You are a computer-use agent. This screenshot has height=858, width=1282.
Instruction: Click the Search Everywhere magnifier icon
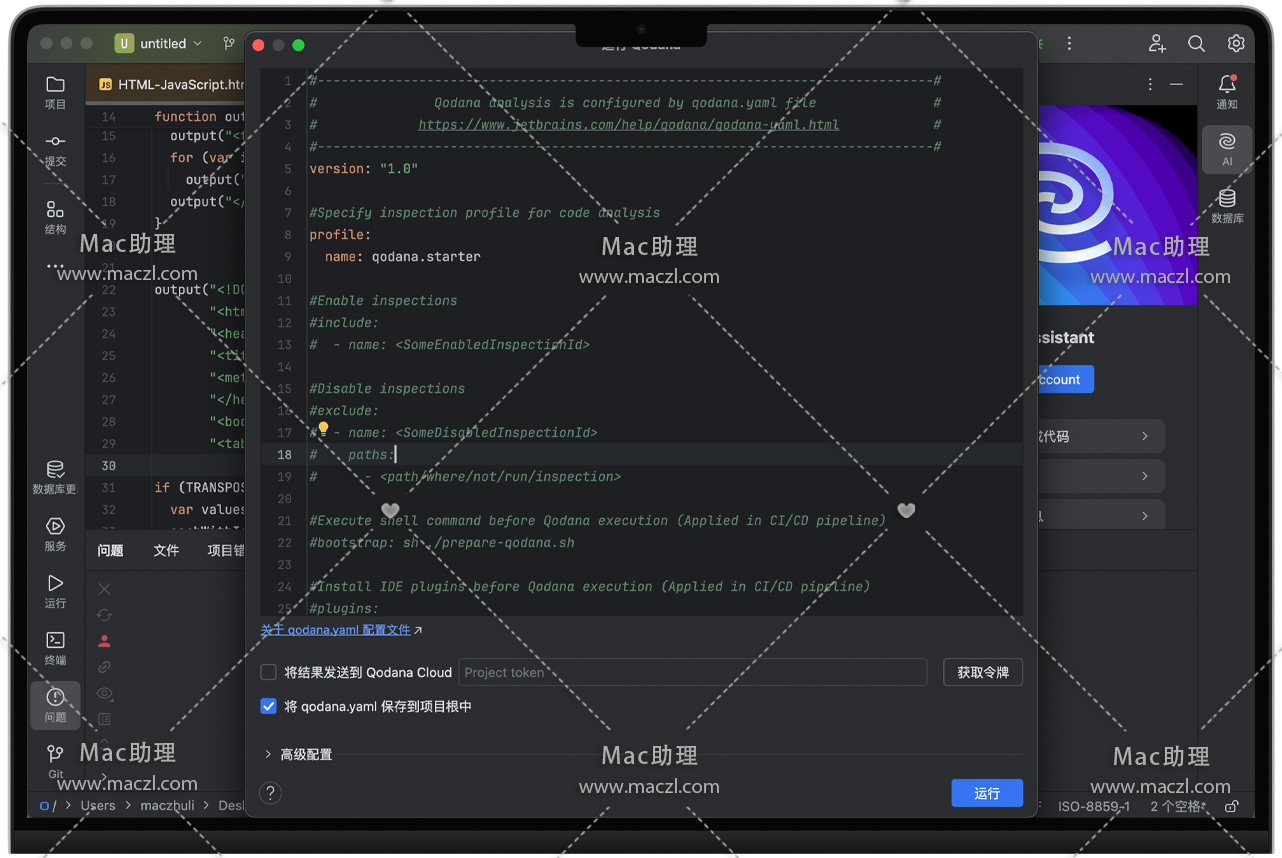[x=1196, y=44]
